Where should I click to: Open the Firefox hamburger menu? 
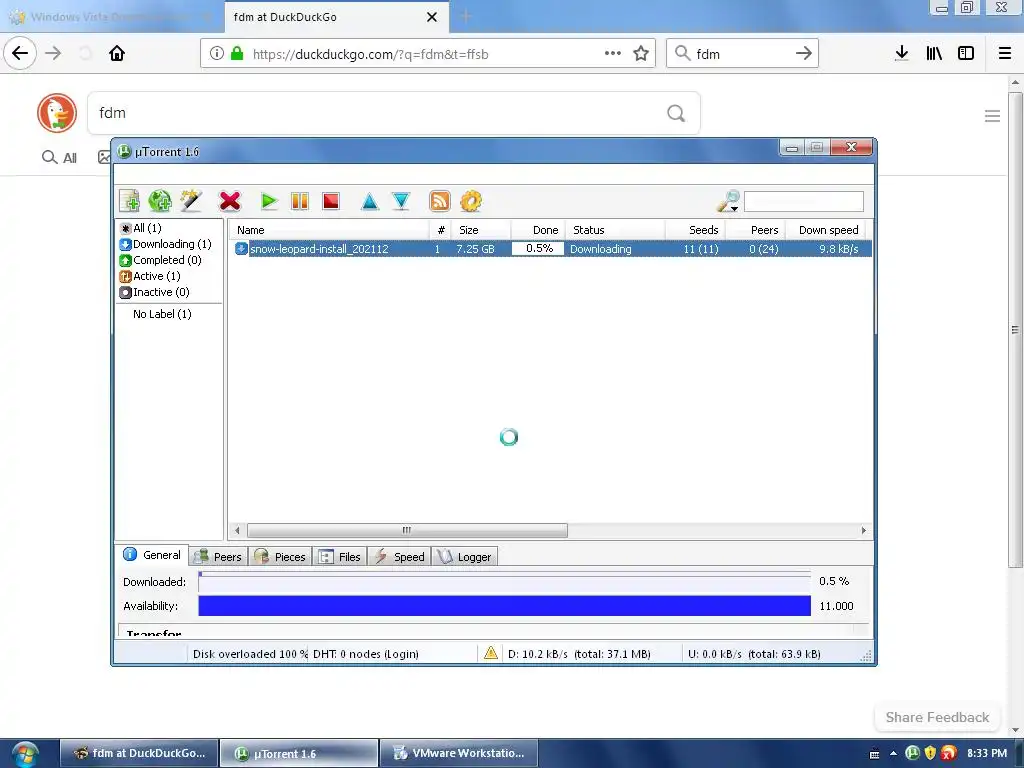1005,54
